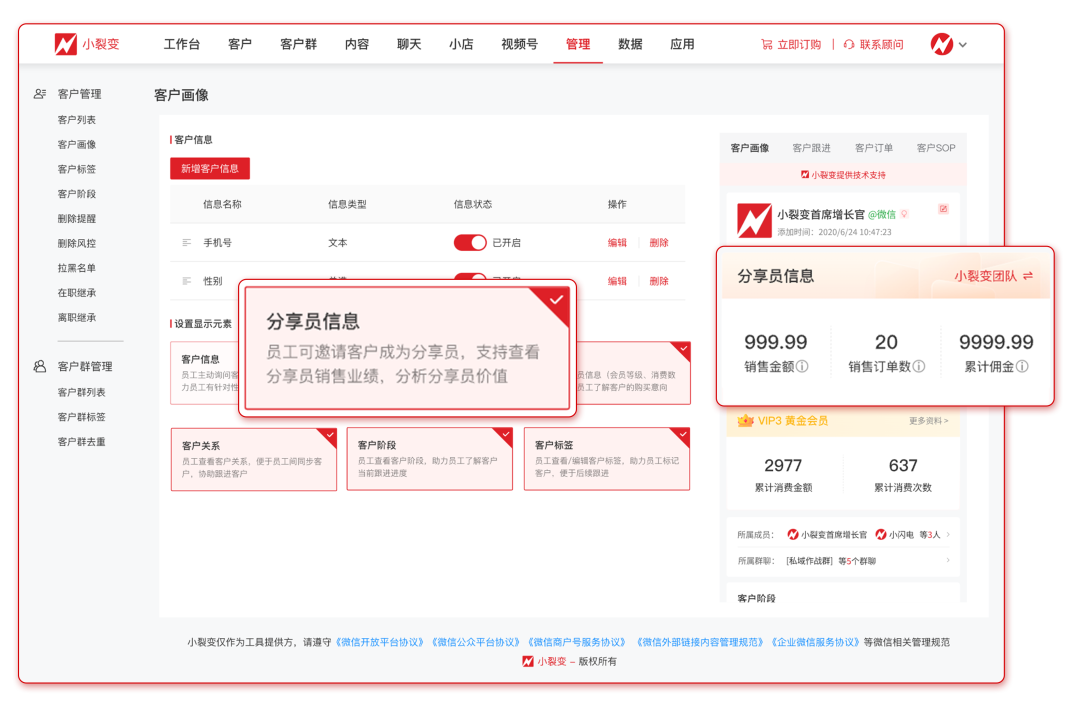This screenshot has width=1080, height=703.
Task: Switch team via 小裂变团队 selector
Action: point(993,276)
